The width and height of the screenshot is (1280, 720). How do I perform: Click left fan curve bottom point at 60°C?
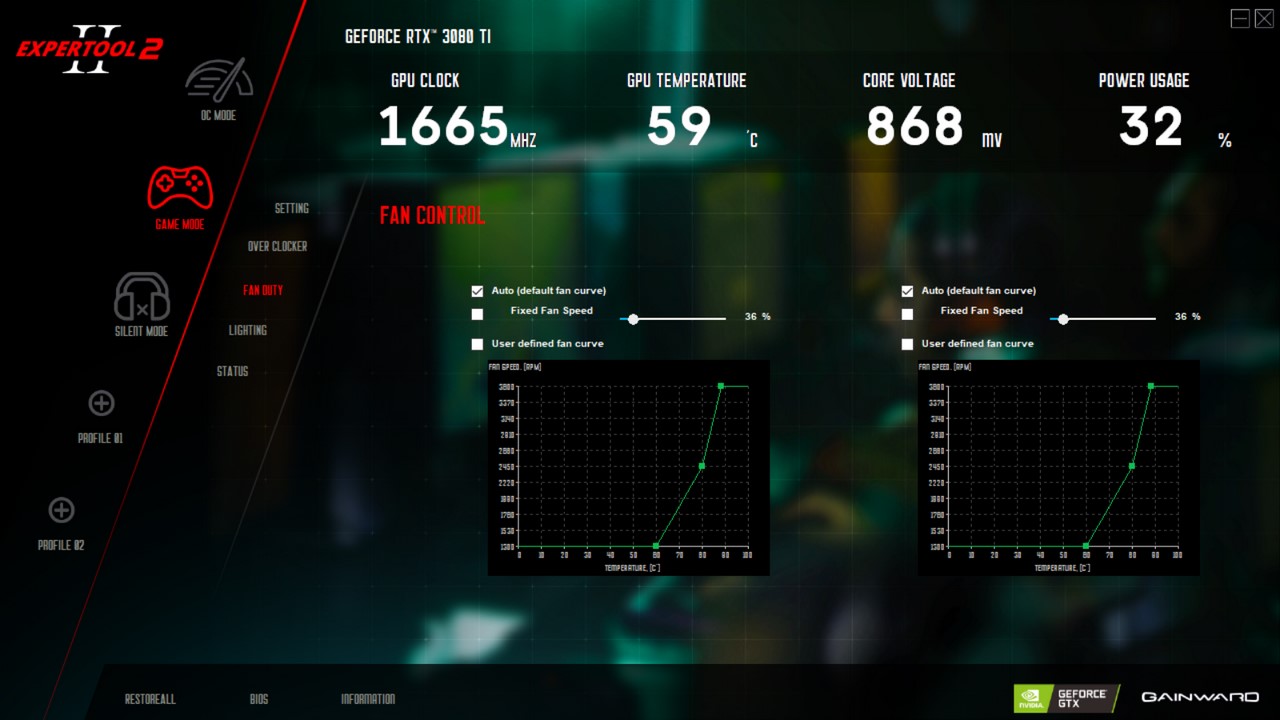tap(656, 546)
